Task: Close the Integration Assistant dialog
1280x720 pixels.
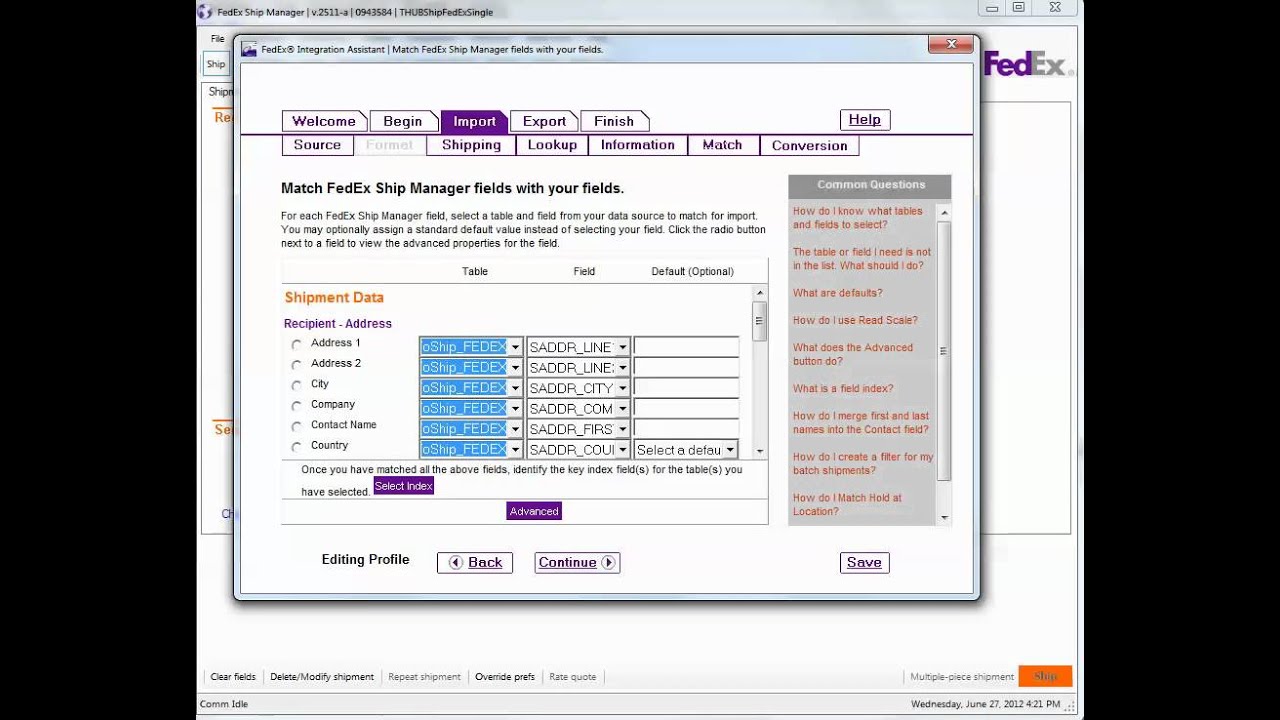Action: [x=951, y=44]
